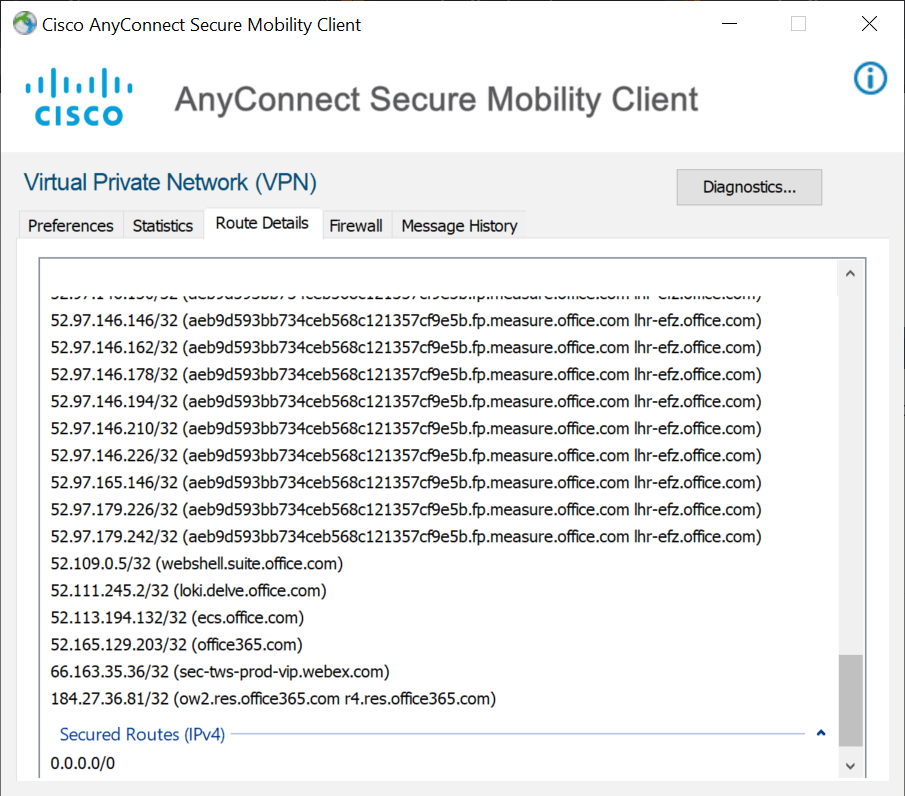
Task: Click the info icon in the header
Action: pos(870,78)
